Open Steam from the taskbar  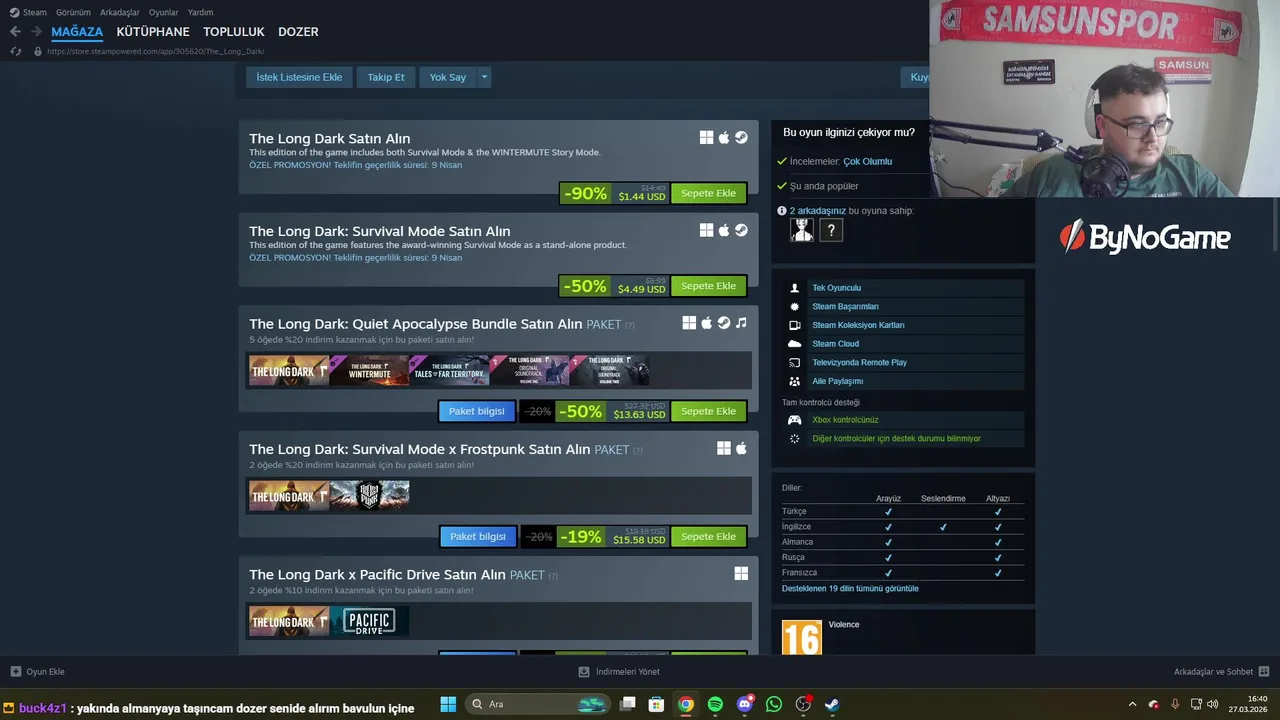(832, 704)
